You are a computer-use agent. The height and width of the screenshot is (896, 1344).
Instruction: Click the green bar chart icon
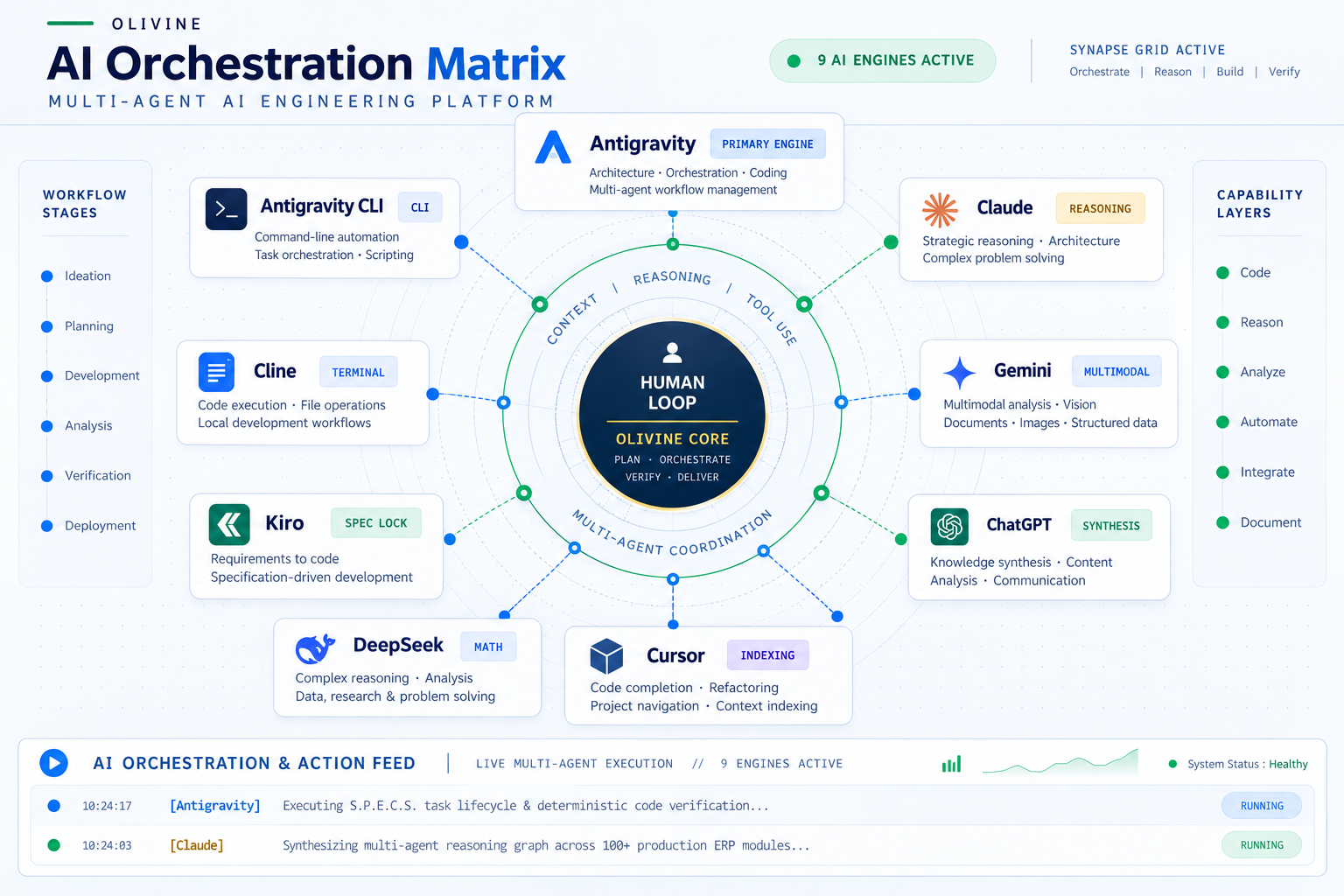[951, 764]
